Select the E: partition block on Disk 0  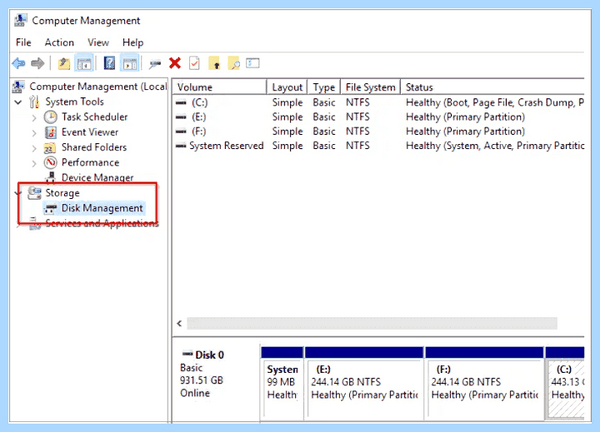click(x=364, y=382)
